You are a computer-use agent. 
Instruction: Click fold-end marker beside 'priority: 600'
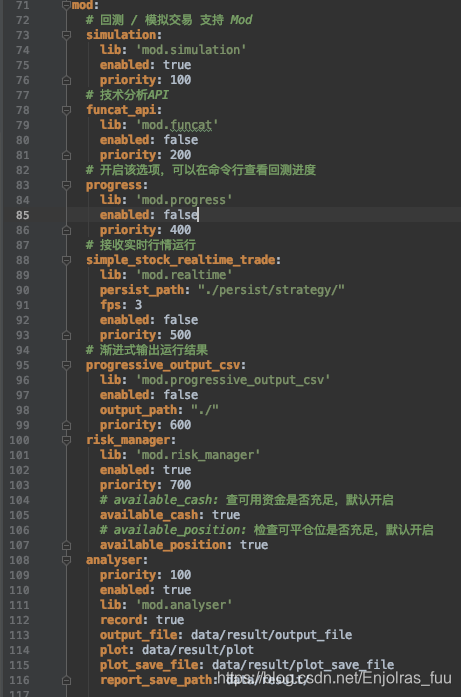(66, 425)
